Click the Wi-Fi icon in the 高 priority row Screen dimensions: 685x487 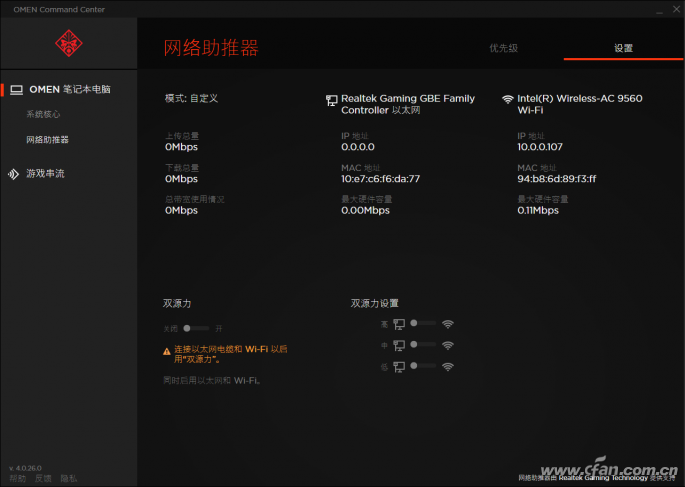(448, 324)
